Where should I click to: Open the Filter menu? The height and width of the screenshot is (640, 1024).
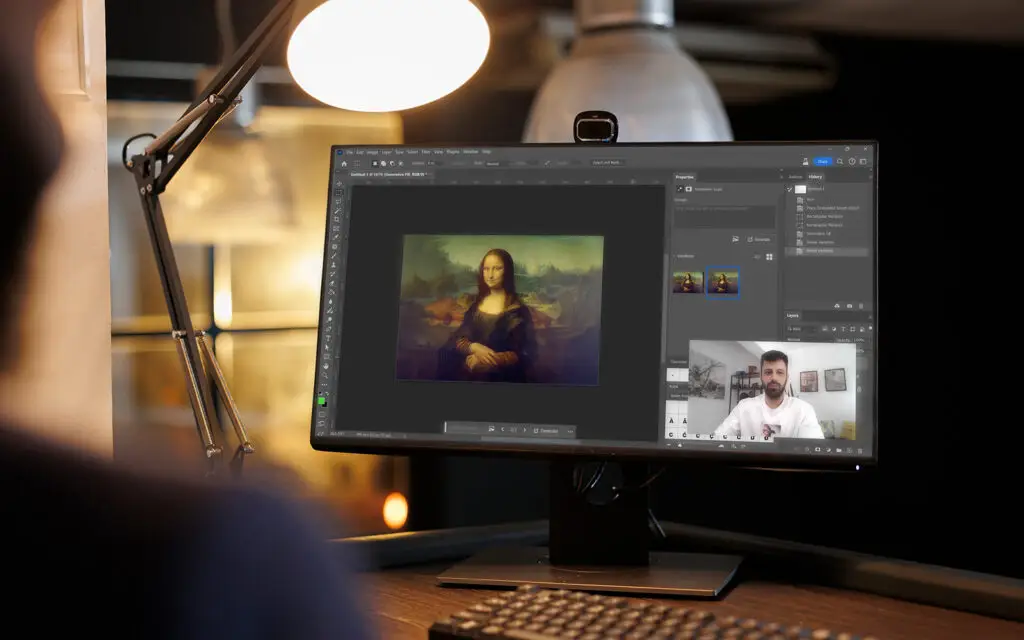[426, 152]
